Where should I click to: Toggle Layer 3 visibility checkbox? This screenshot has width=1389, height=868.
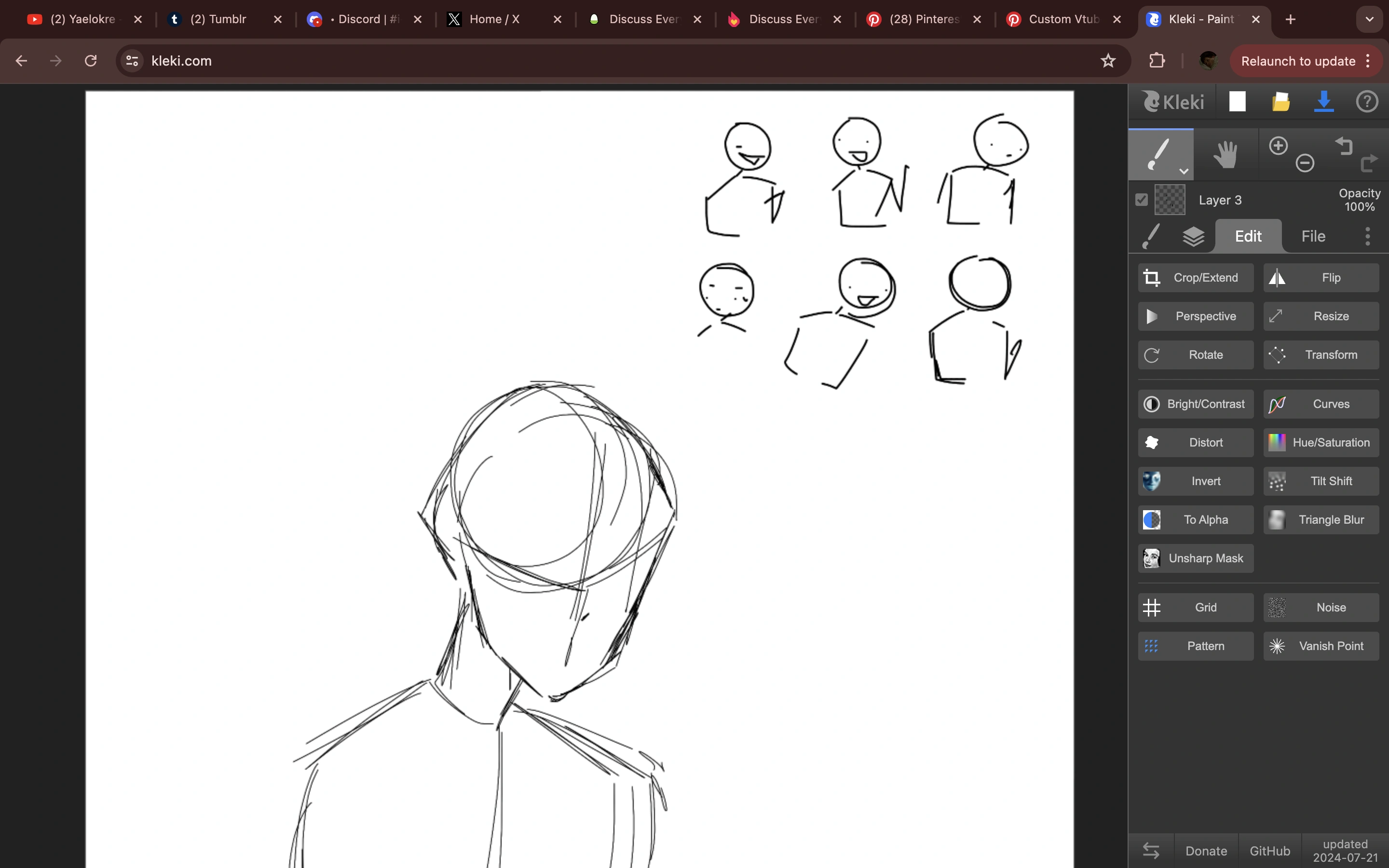pos(1141,200)
